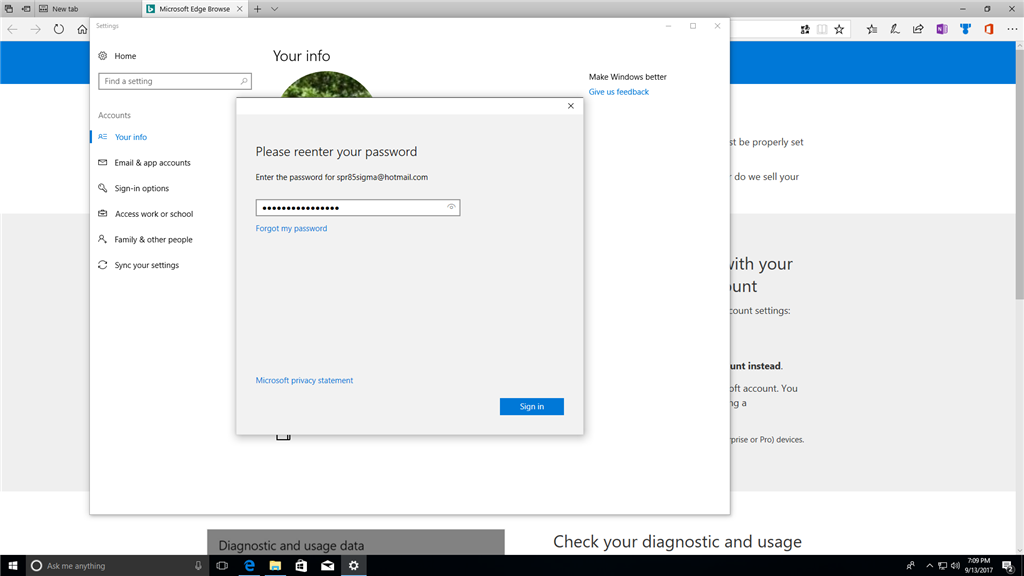This screenshot has width=1024, height=576.
Task: Close the password reentry dialog
Action: (571, 106)
